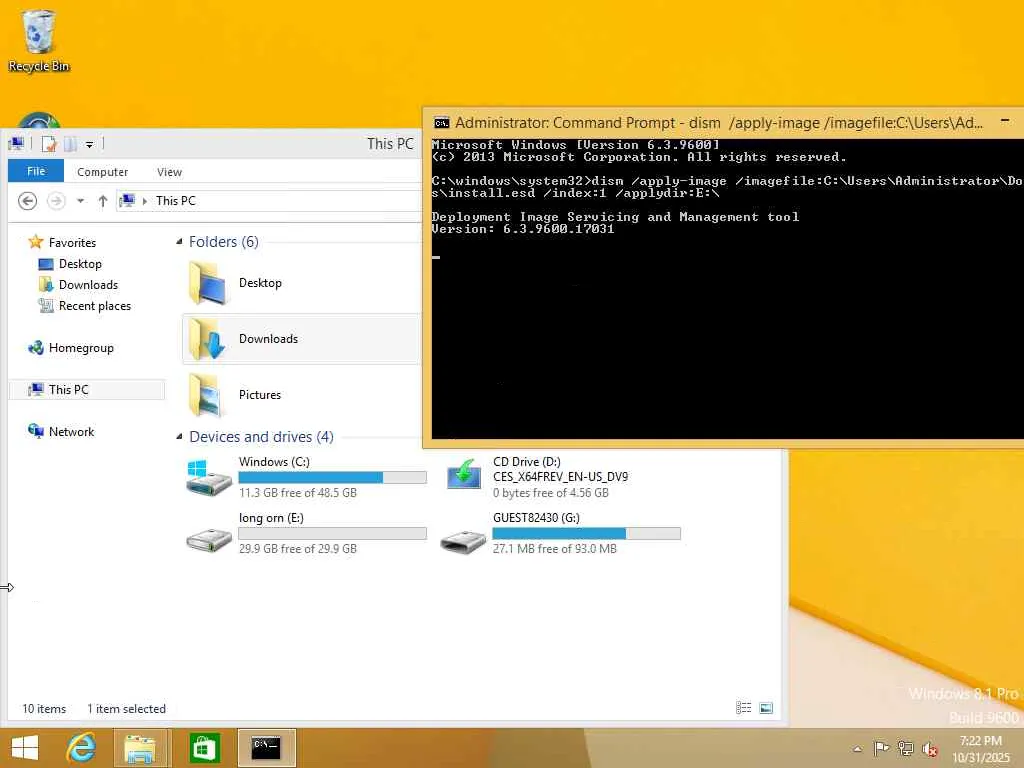Click the Command Prompt title bar icon
Image resolution: width=1024 pixels, height=768 pixels.
pyautogui.click(x=442, y=123)
